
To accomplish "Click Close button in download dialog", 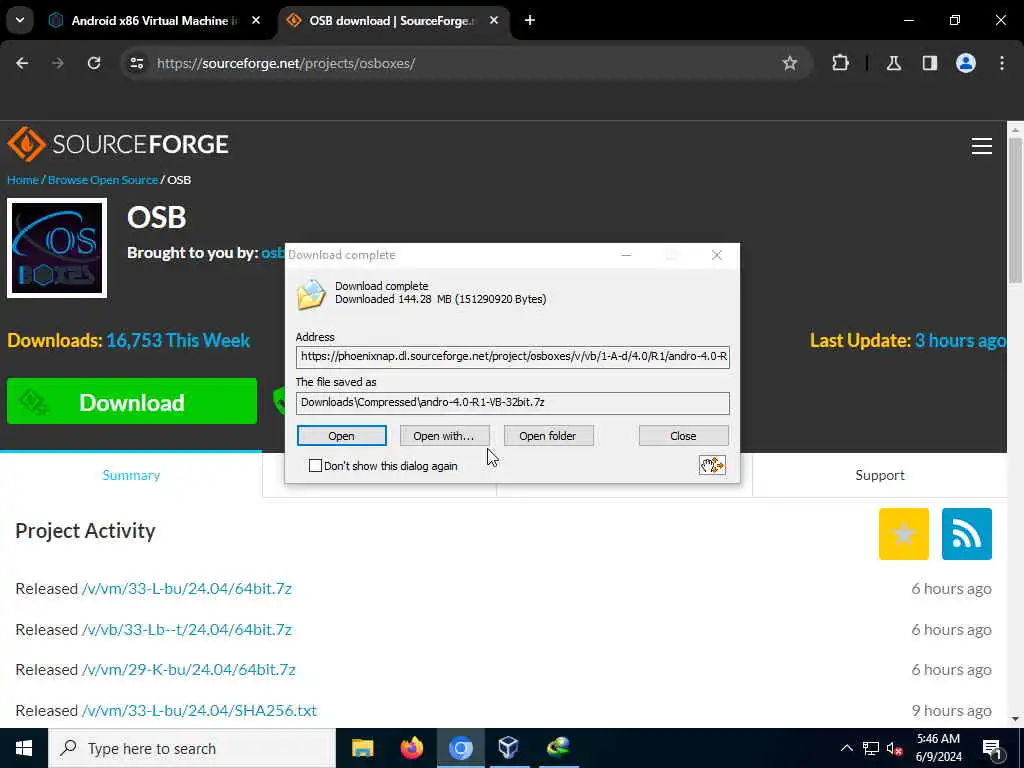I will pyautogui.click(x=684, y=436).
